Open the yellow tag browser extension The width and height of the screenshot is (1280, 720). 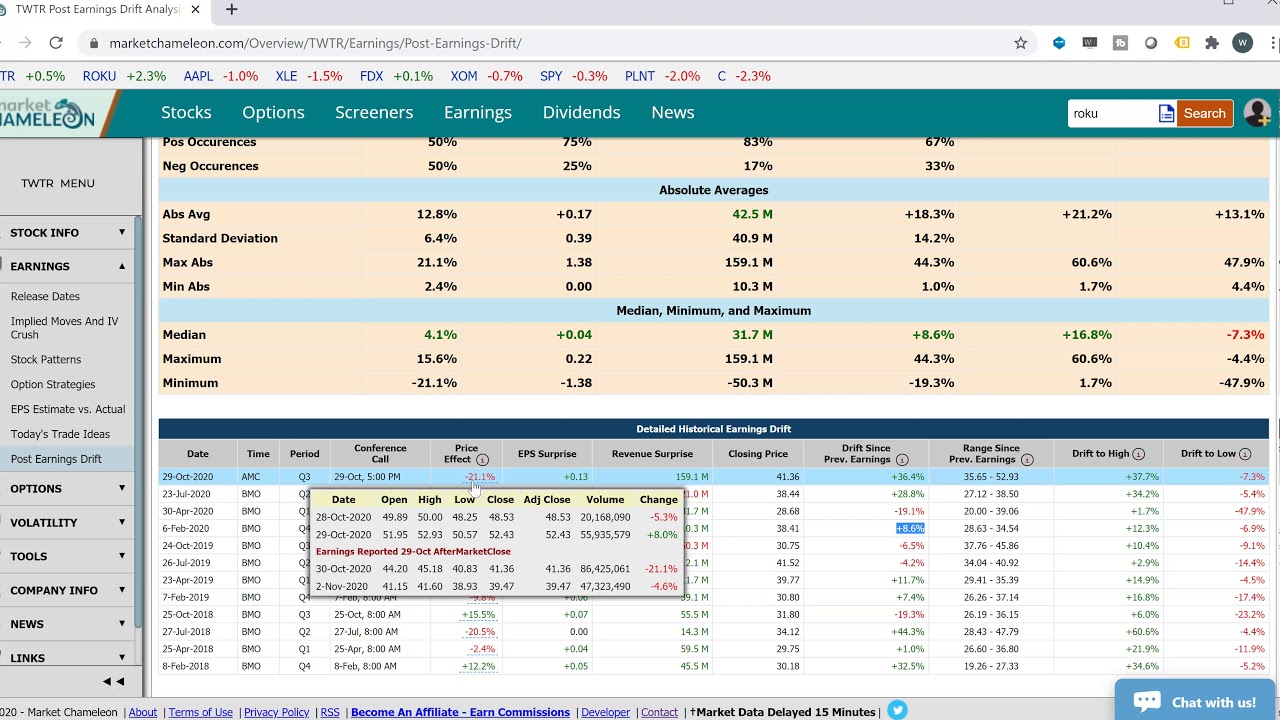(x=1182, y=43)
